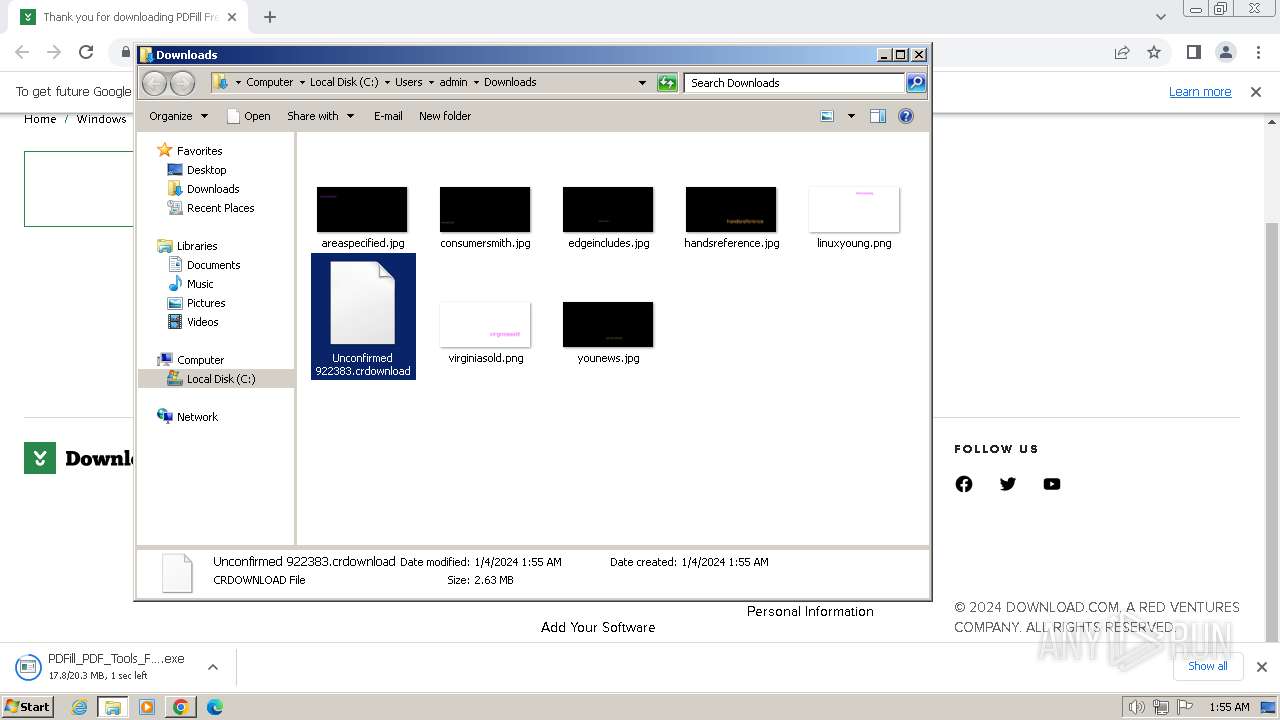This screenshot has height=720, width=1280.
Task: Toggle the preview pane icon
Action: point(878,116)
